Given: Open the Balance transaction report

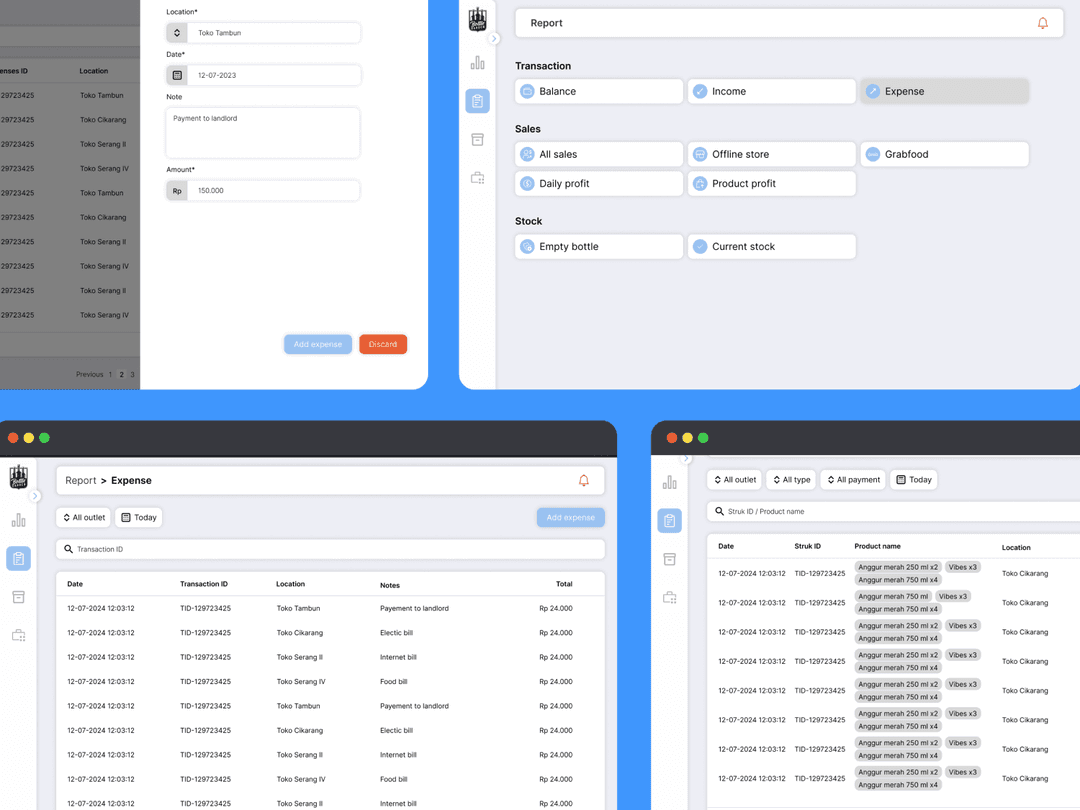Looking at the screenshot, I should point(599,91).
